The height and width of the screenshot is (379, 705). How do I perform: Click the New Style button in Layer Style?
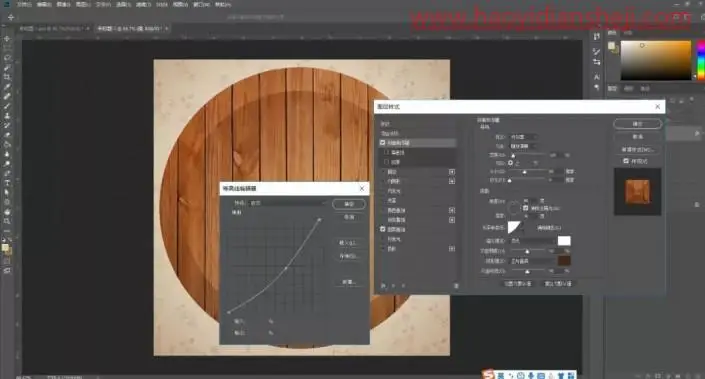pos(638,149)
